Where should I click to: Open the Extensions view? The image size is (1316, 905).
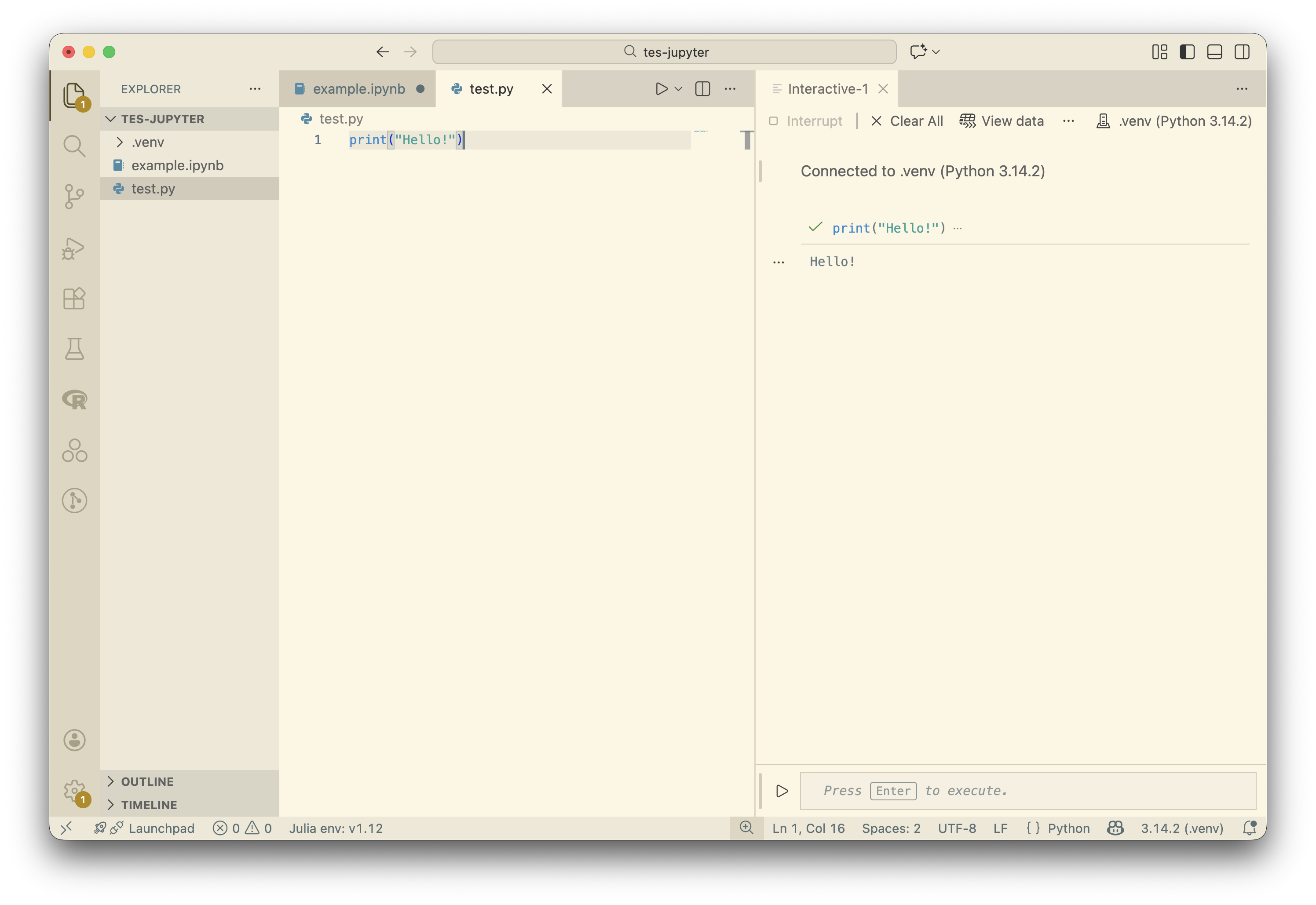pos(74,298)
